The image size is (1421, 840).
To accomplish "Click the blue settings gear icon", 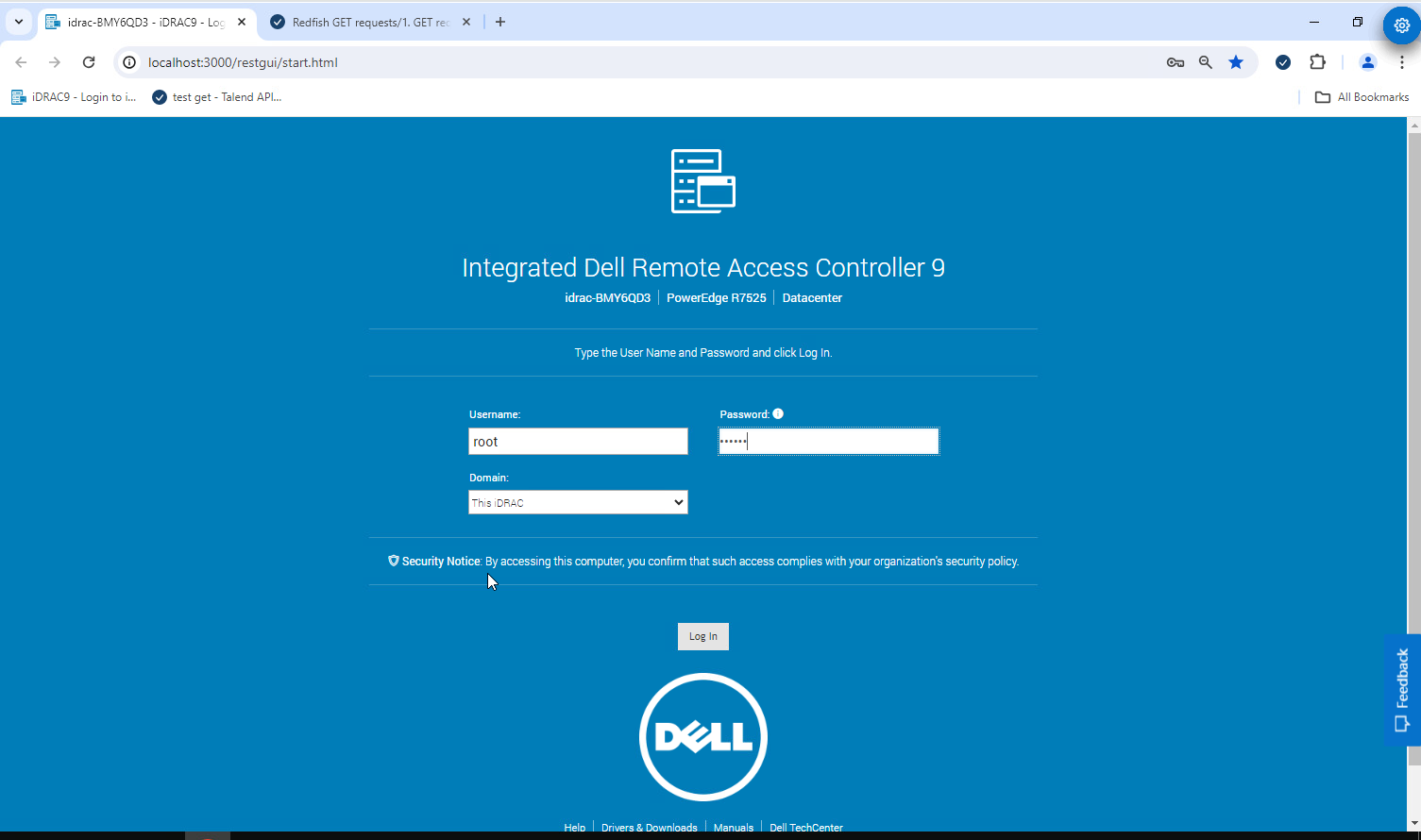I will pos(1402,25).
